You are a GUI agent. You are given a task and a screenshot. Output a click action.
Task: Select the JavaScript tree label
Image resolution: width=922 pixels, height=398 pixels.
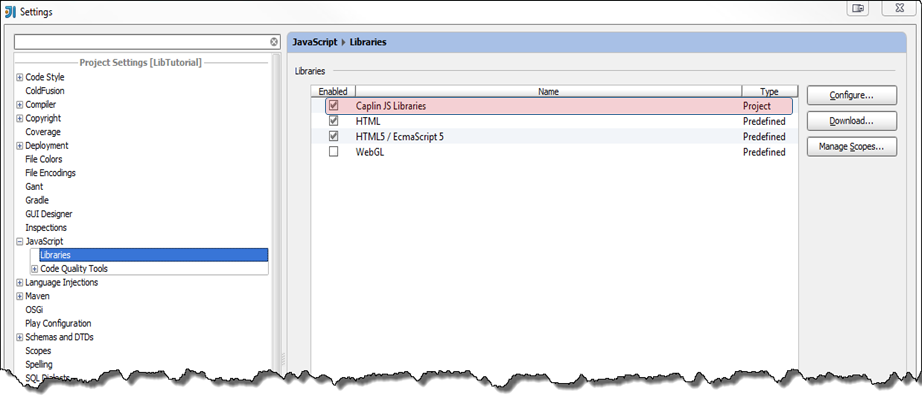(44, 241)
